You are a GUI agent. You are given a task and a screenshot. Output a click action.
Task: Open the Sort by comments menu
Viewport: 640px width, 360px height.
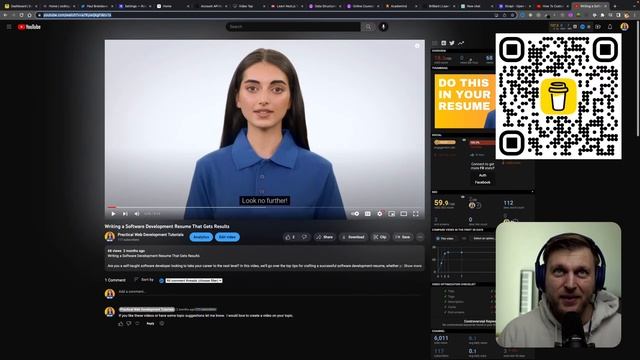(x=144, y=280)
